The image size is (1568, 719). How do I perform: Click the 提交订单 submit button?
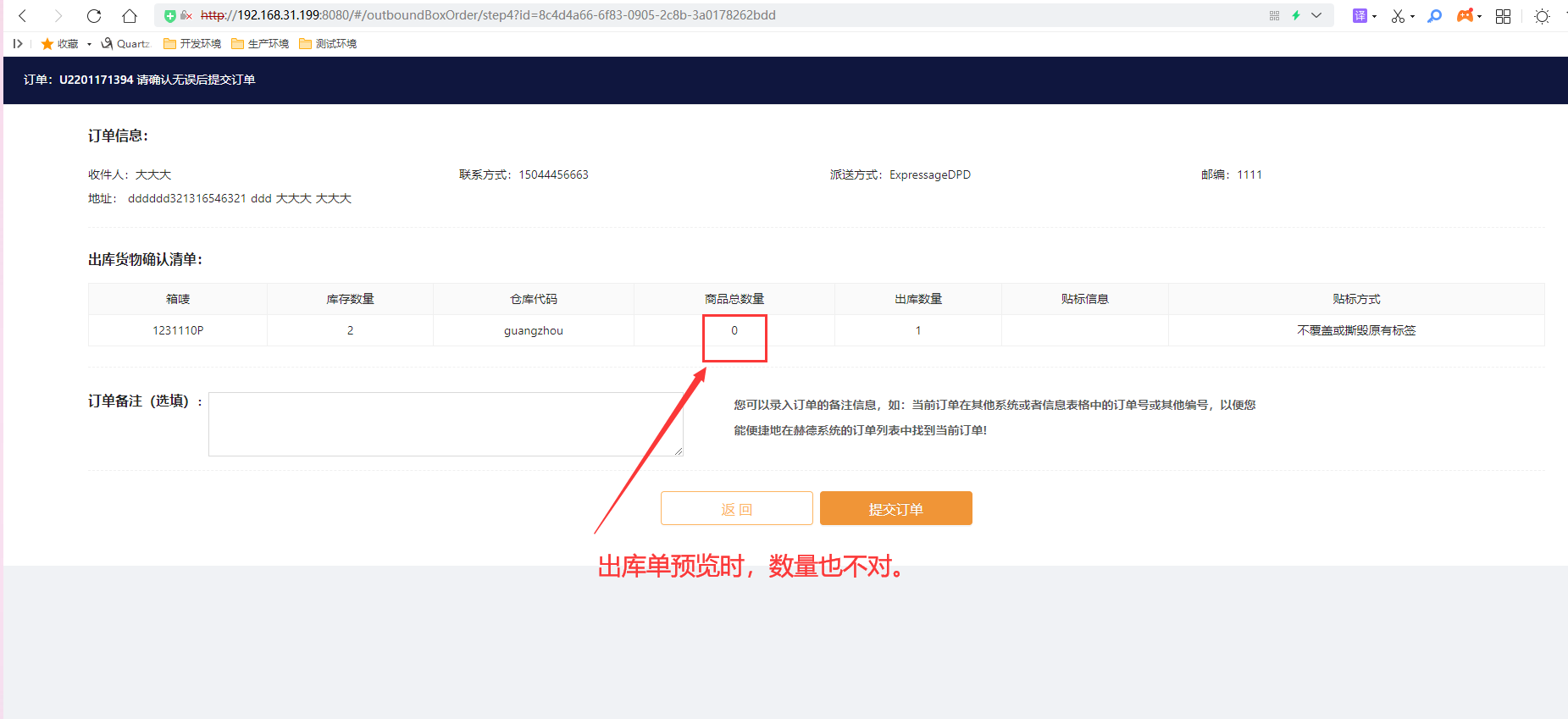point(895,508)
